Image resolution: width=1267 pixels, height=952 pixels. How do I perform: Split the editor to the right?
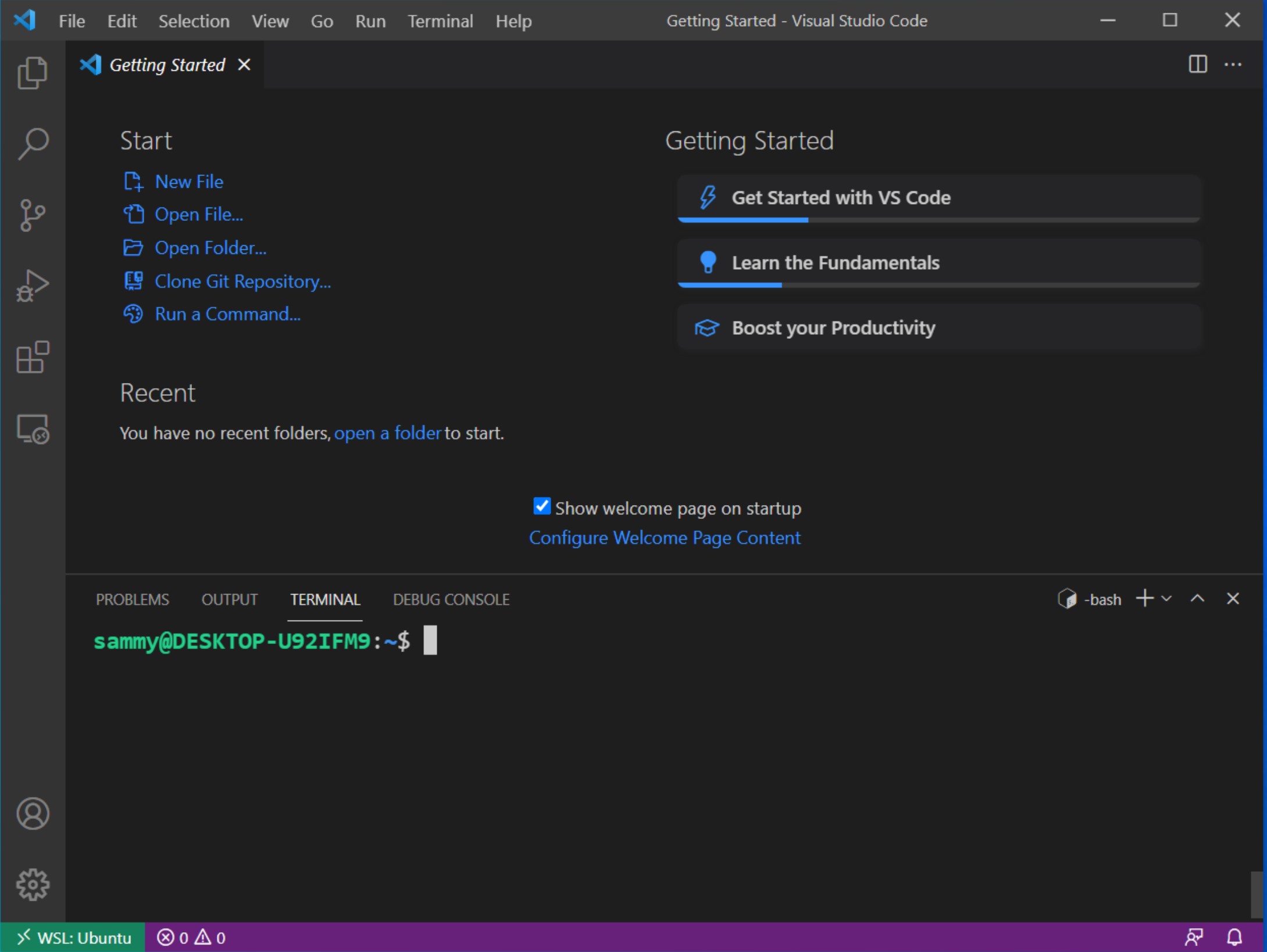1198,64
